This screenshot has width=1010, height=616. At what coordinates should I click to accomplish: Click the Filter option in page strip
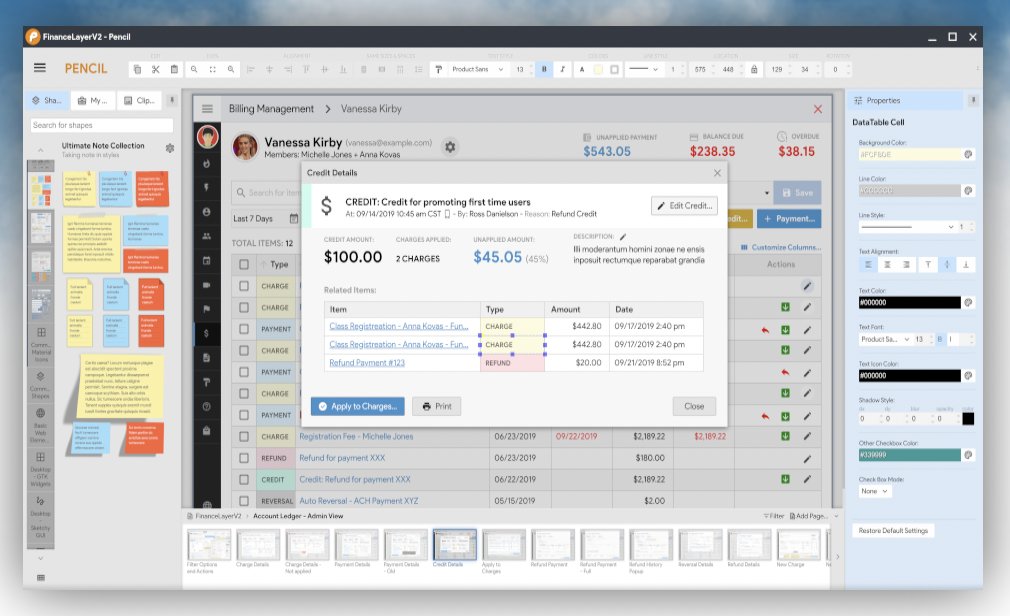coord(774,516)
